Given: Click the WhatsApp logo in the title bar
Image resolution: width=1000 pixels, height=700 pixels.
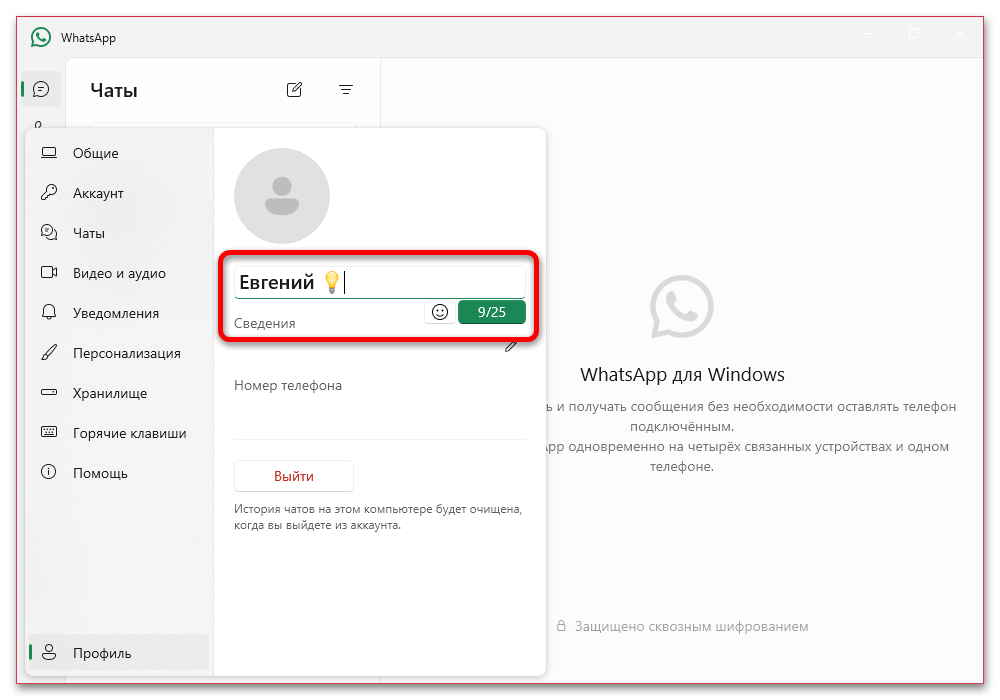Looking at the screenshot, I should (41, 37).
